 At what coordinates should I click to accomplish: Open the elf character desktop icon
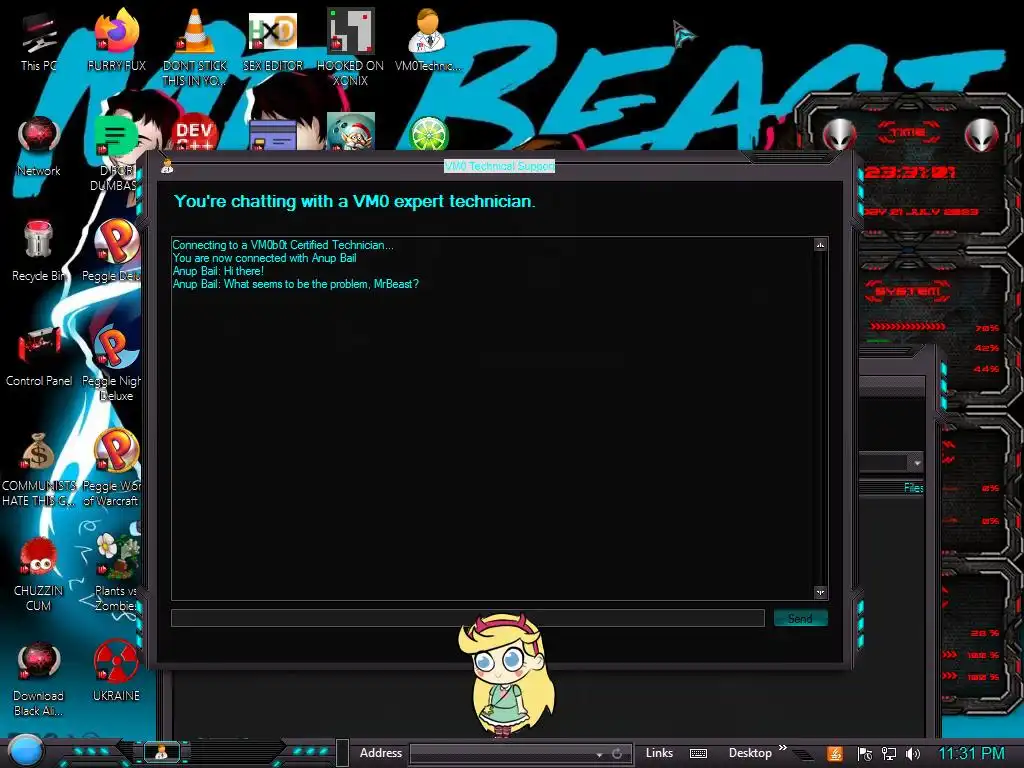351,132
